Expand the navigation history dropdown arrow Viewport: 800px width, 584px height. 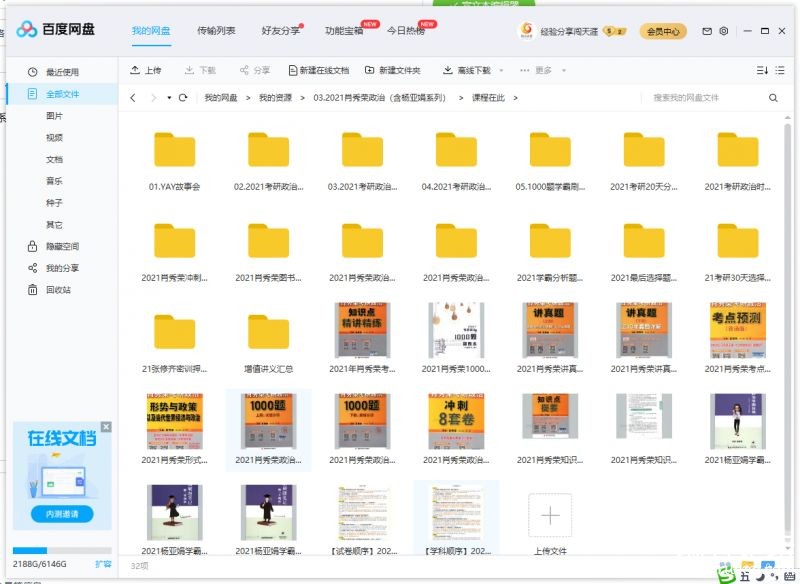tap(169, 97)
